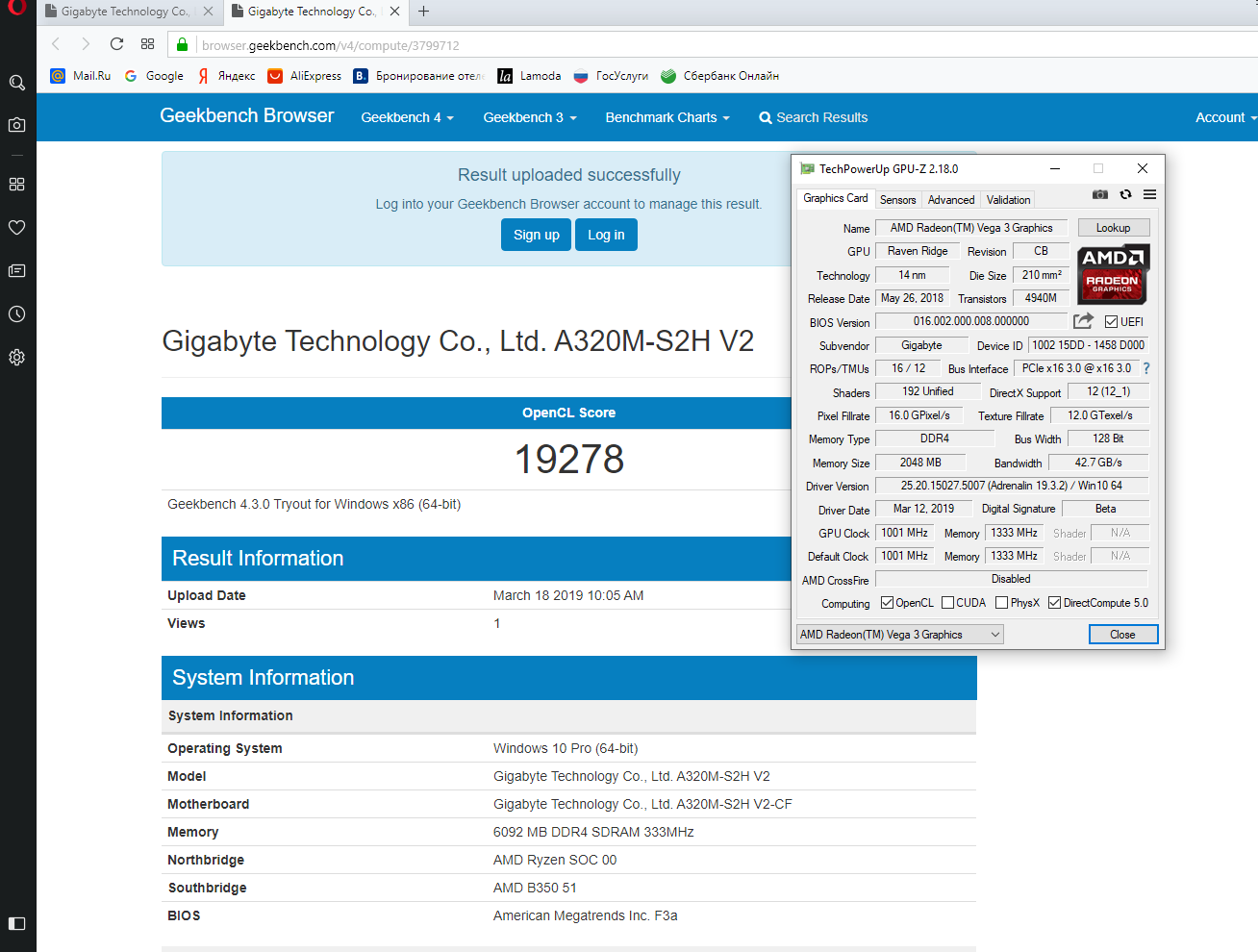Open Сбербанк Онлайн bookmark
The width and height of the screenshot is (1258, 952).
(x=719, y=76)
